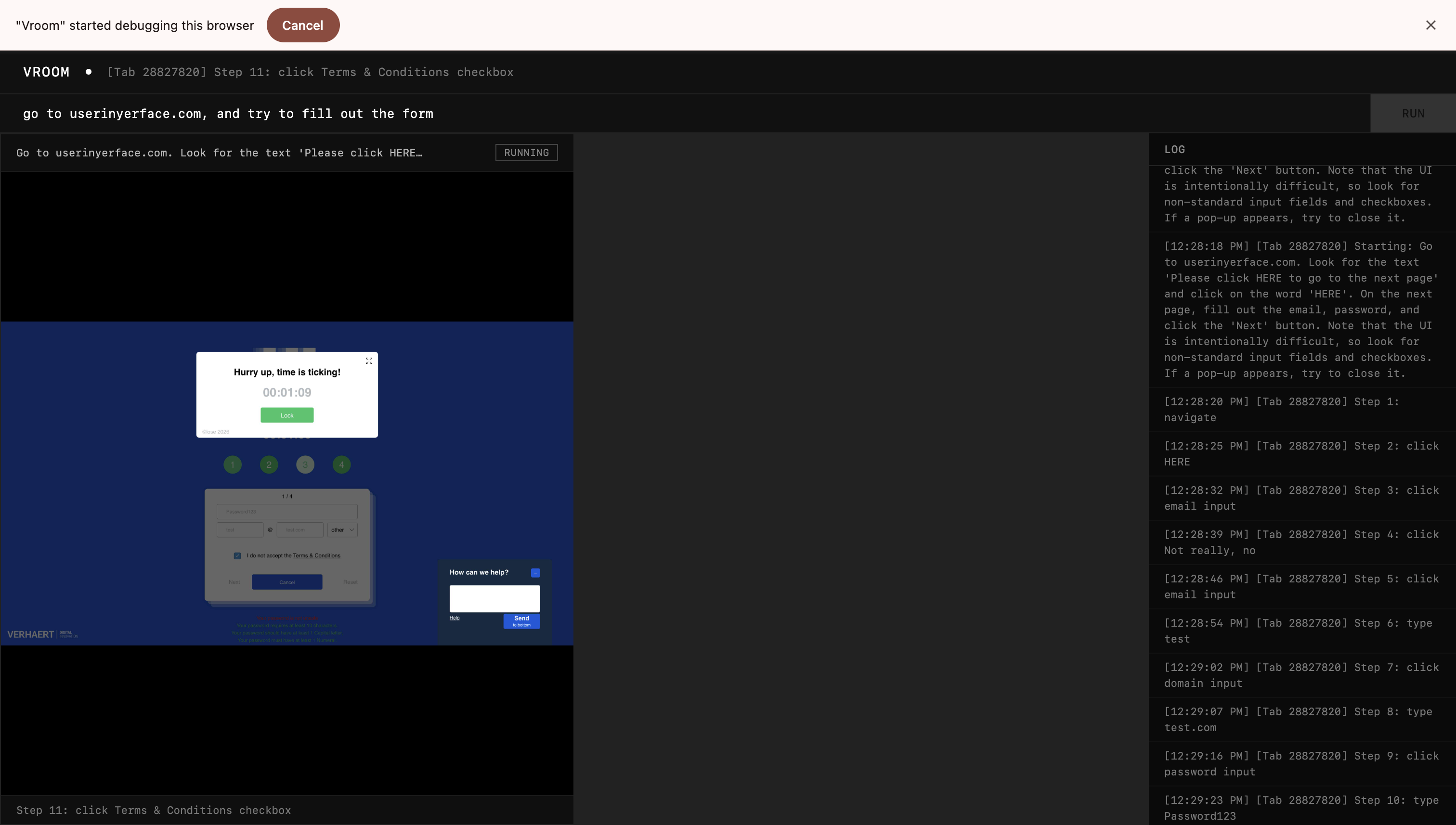Click step circle number 3
1456x825 pixels.
click(305, 464)
